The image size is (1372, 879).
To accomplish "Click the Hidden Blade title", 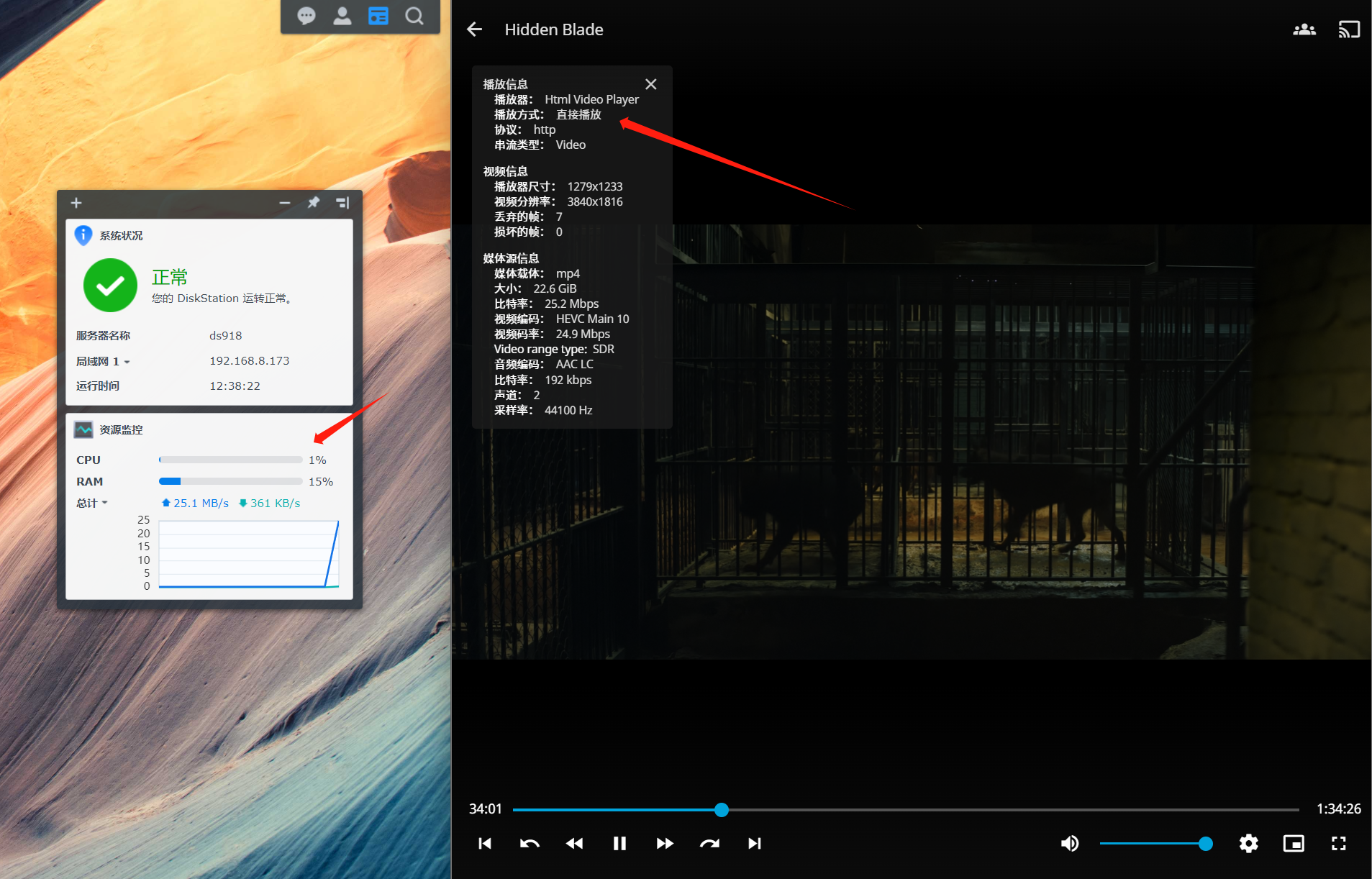I will click(x=554, y=29).
